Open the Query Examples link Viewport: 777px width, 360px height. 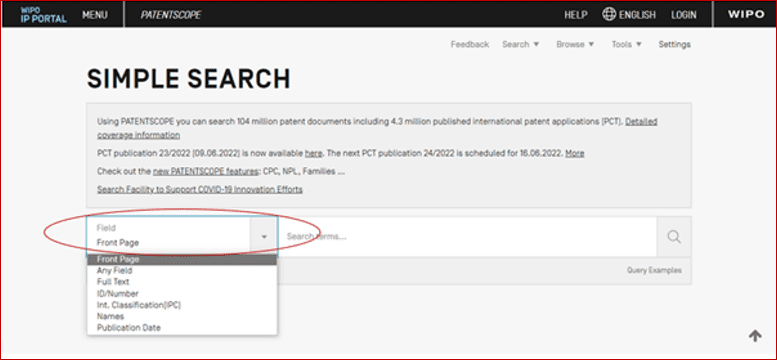654,270
